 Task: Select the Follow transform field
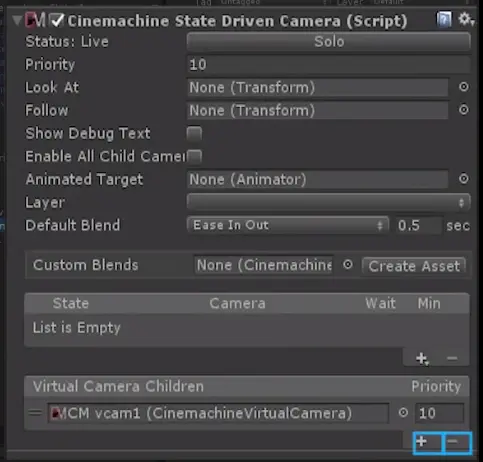point(318,111)
